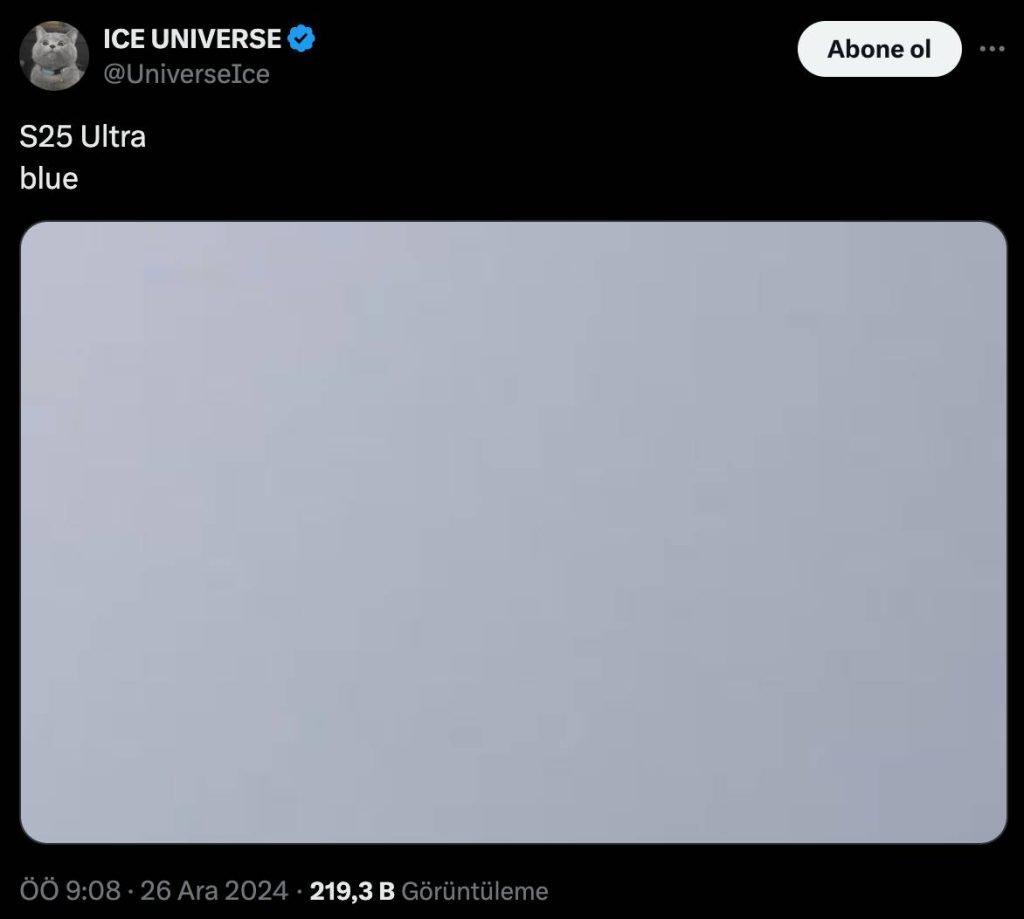The image size is (1024, 919).
Task: Click the "Ara" month abbreviation
Action: click(x=198, y=891)
